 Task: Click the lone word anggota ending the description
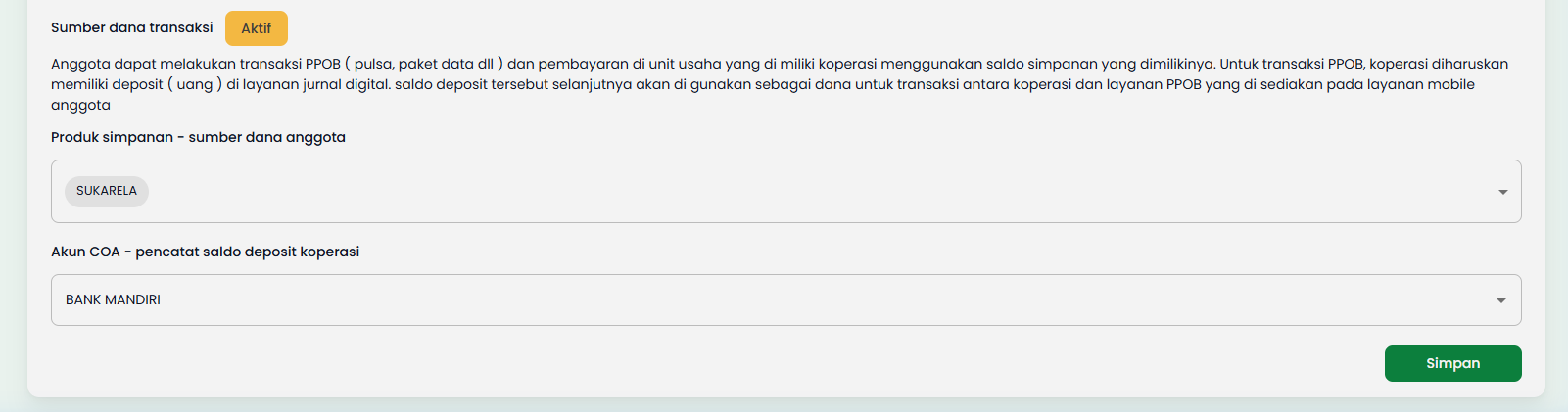[80, 105]
